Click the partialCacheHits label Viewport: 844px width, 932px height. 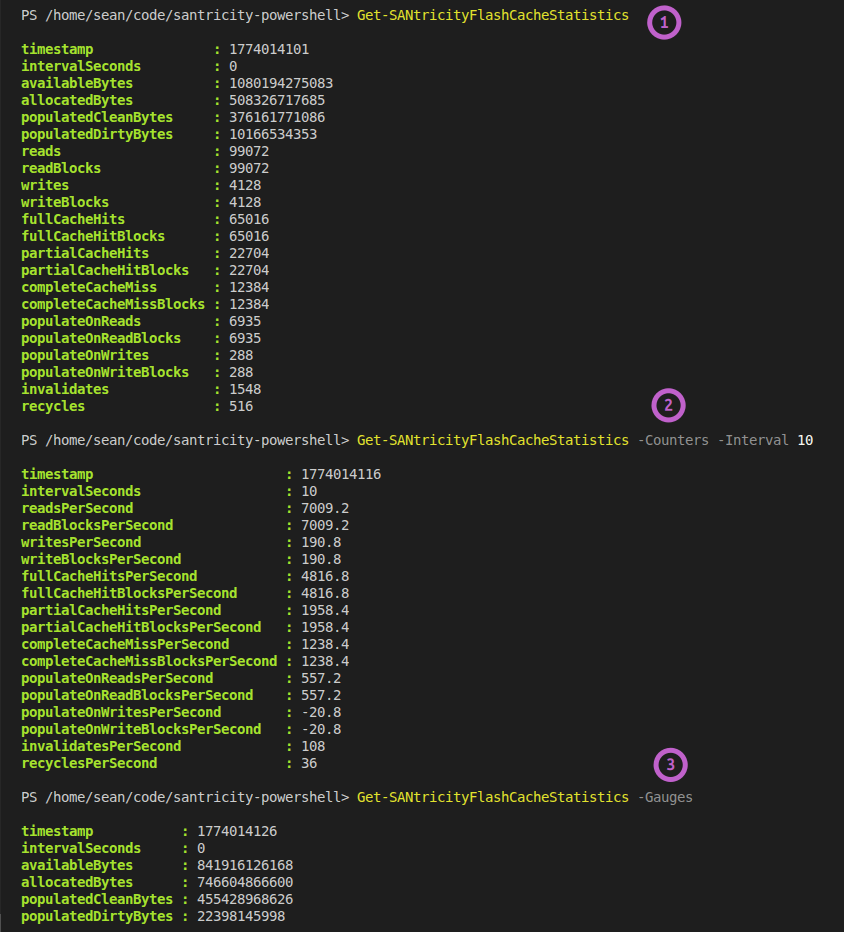tap(85, 253)
